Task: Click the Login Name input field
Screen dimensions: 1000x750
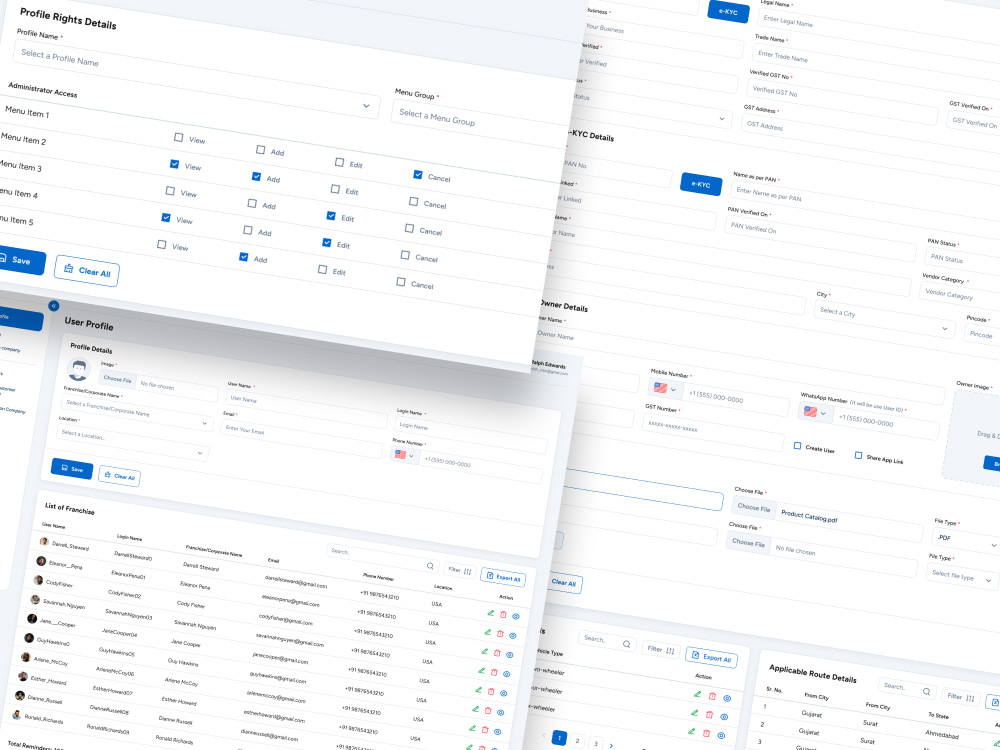Action: pos(471,434)
